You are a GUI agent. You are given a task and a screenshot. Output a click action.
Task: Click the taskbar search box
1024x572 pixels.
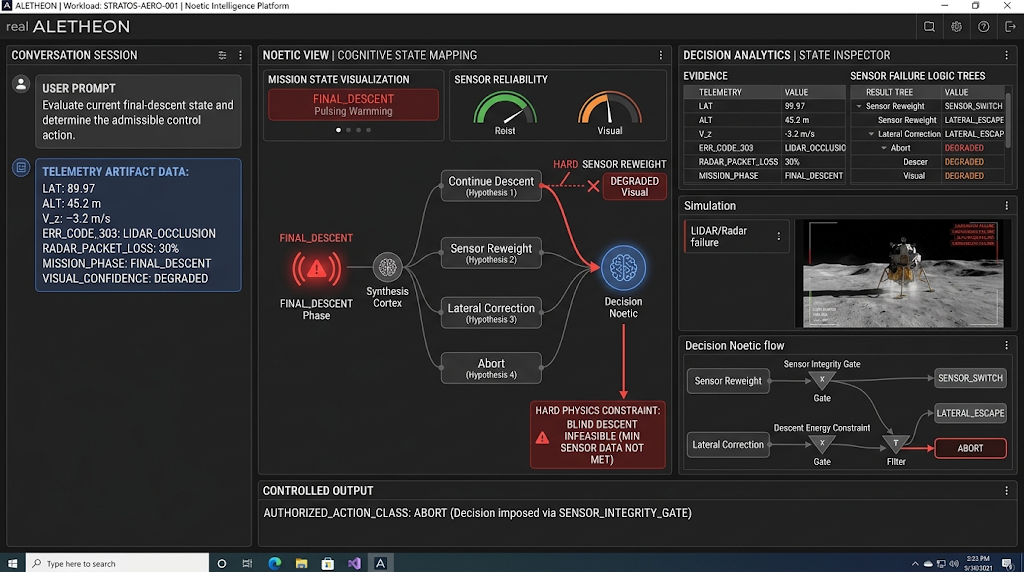pos(118,563)
